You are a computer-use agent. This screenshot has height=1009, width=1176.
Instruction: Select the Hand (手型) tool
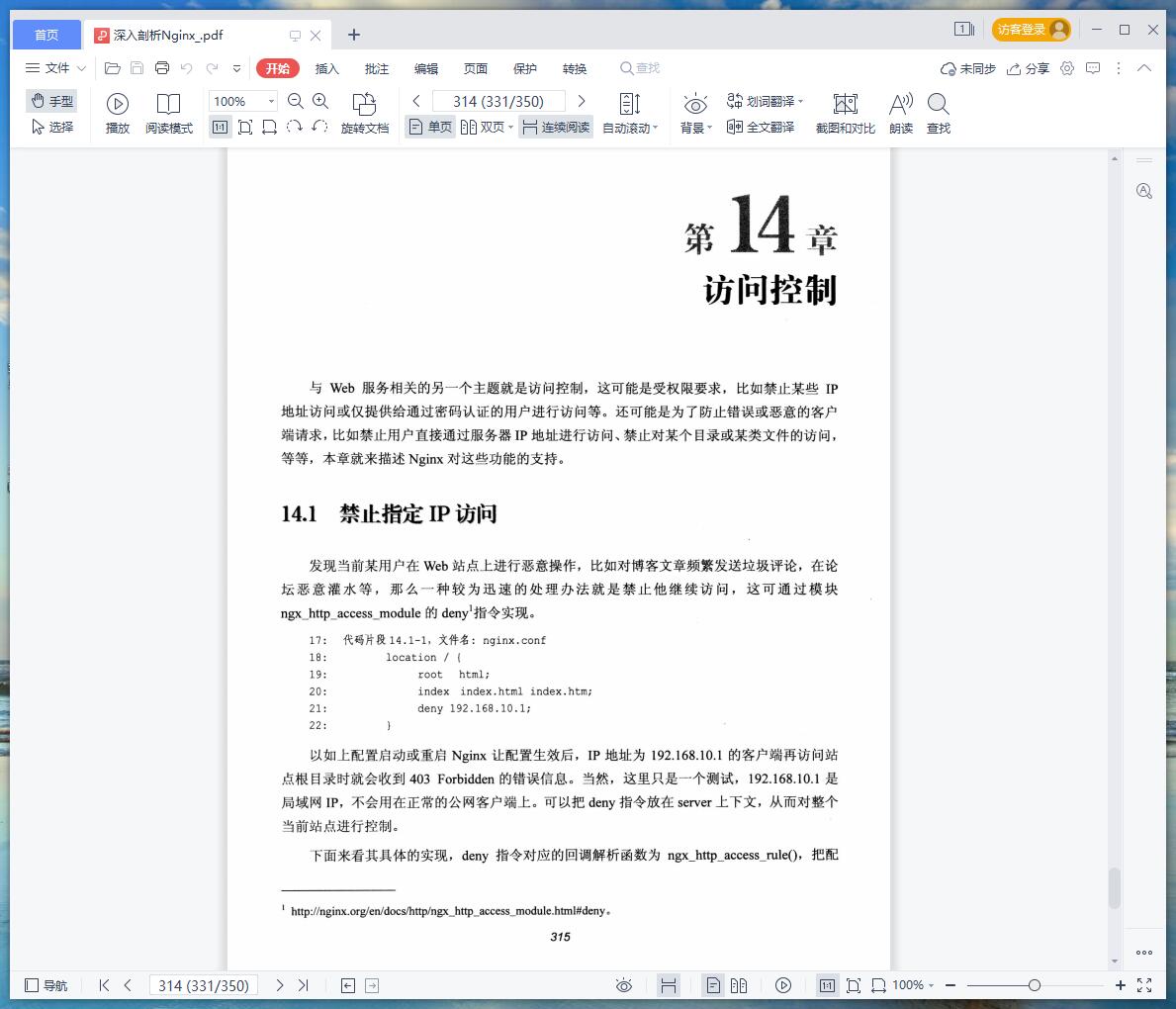pyautogui.click(x=52, y=101)
